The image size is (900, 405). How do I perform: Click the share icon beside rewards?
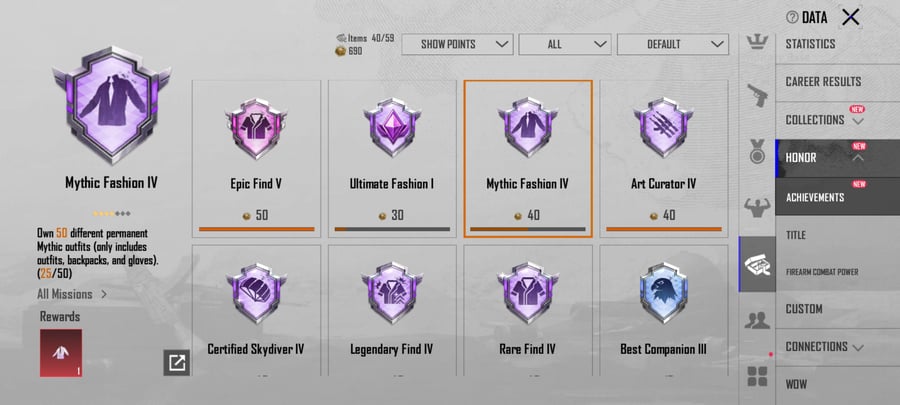point(177,362)
